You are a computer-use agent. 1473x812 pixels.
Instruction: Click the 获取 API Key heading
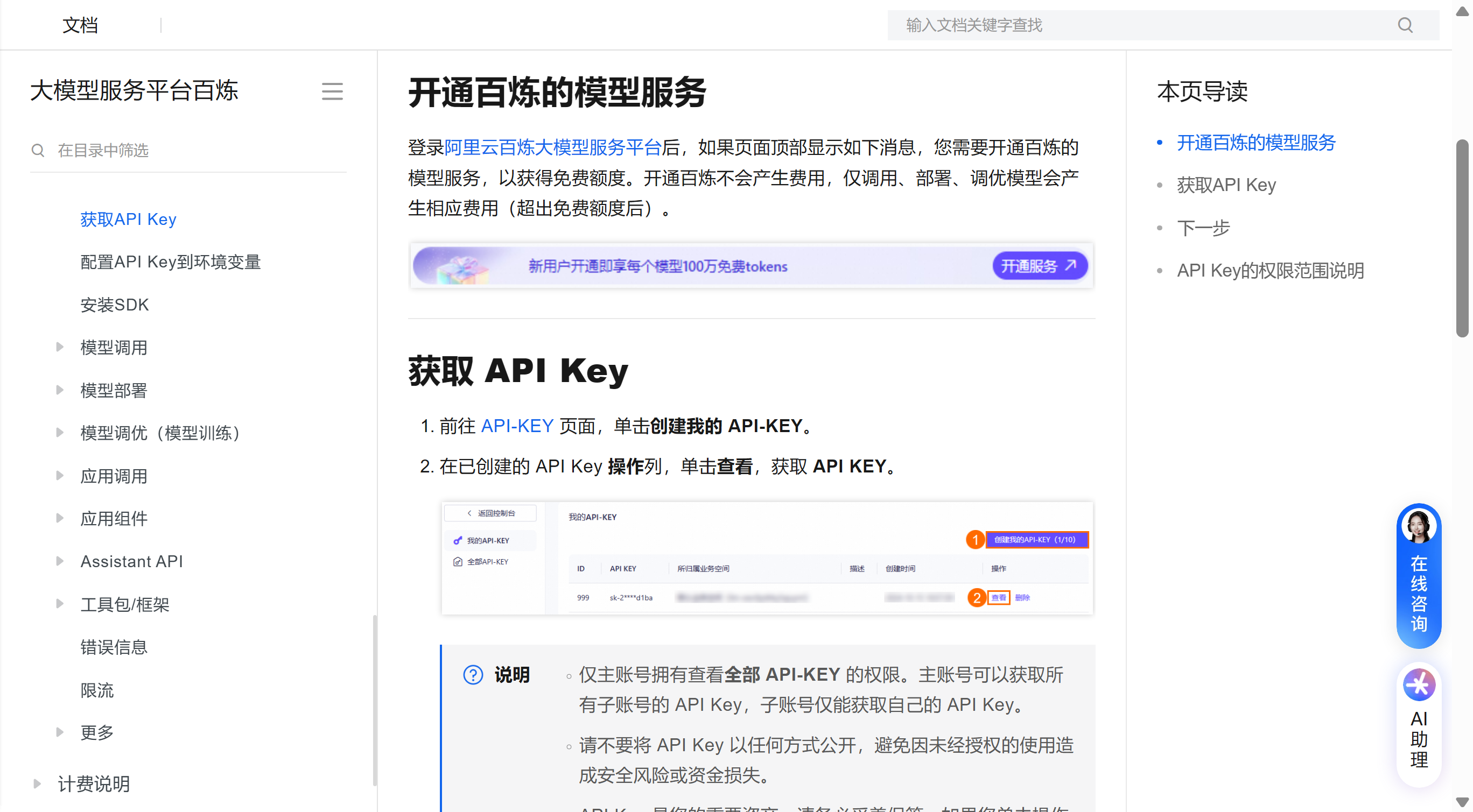tap(518, 370)
